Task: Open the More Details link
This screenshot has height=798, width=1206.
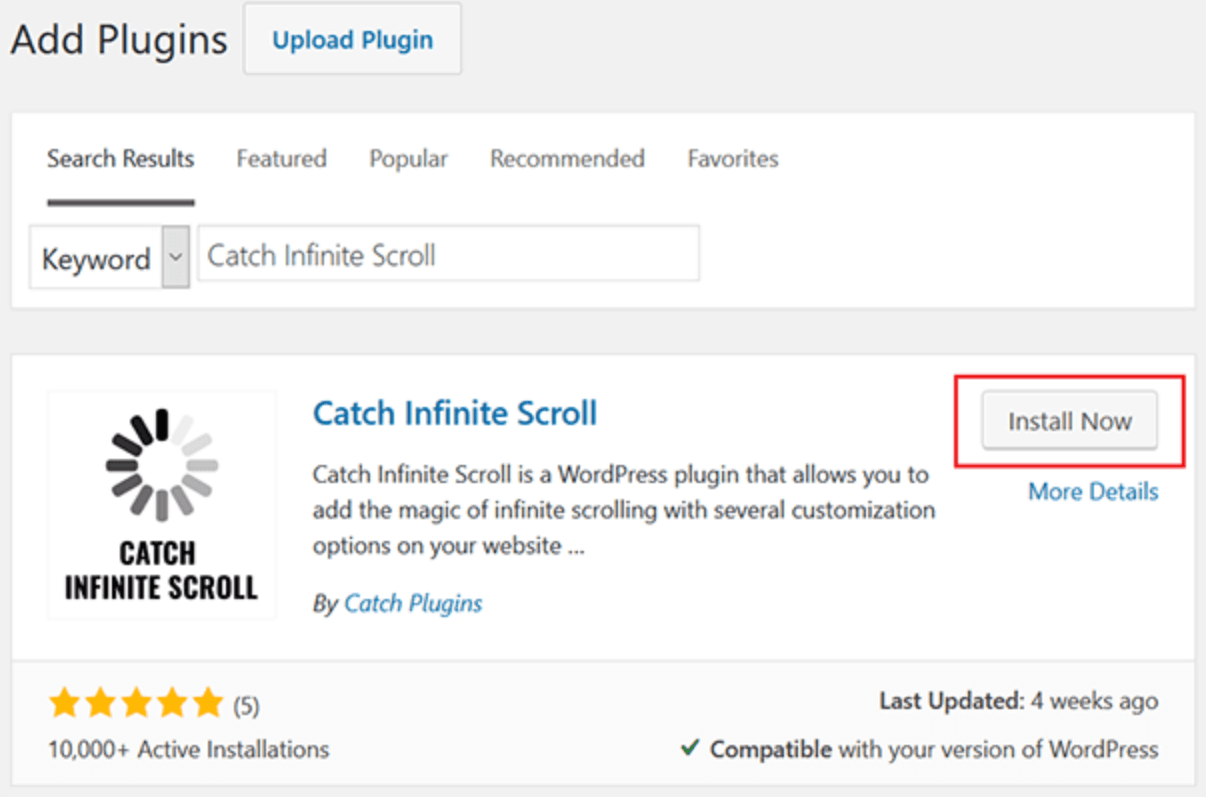Action: click(1093, 492)
